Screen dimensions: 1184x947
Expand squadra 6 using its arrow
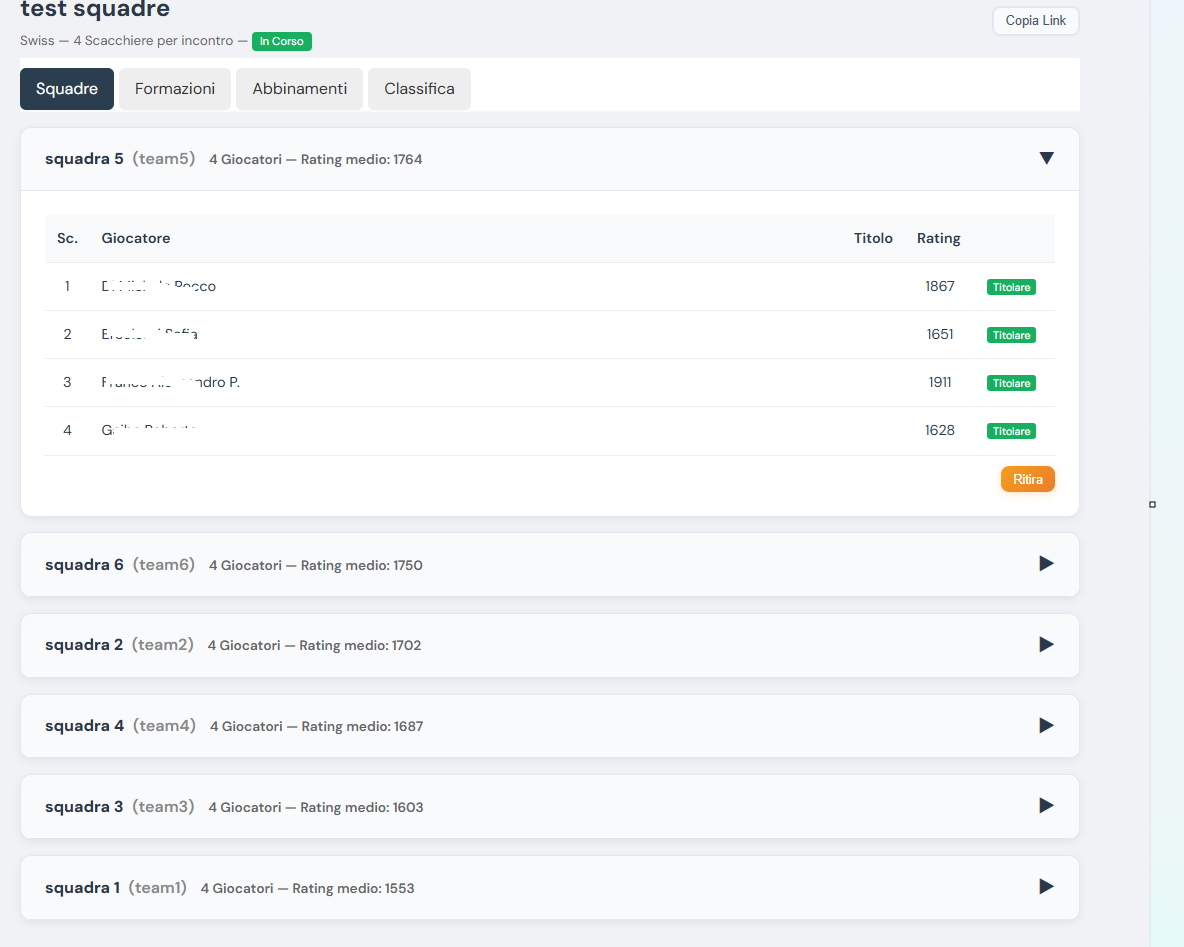(x=1046, y=564)
